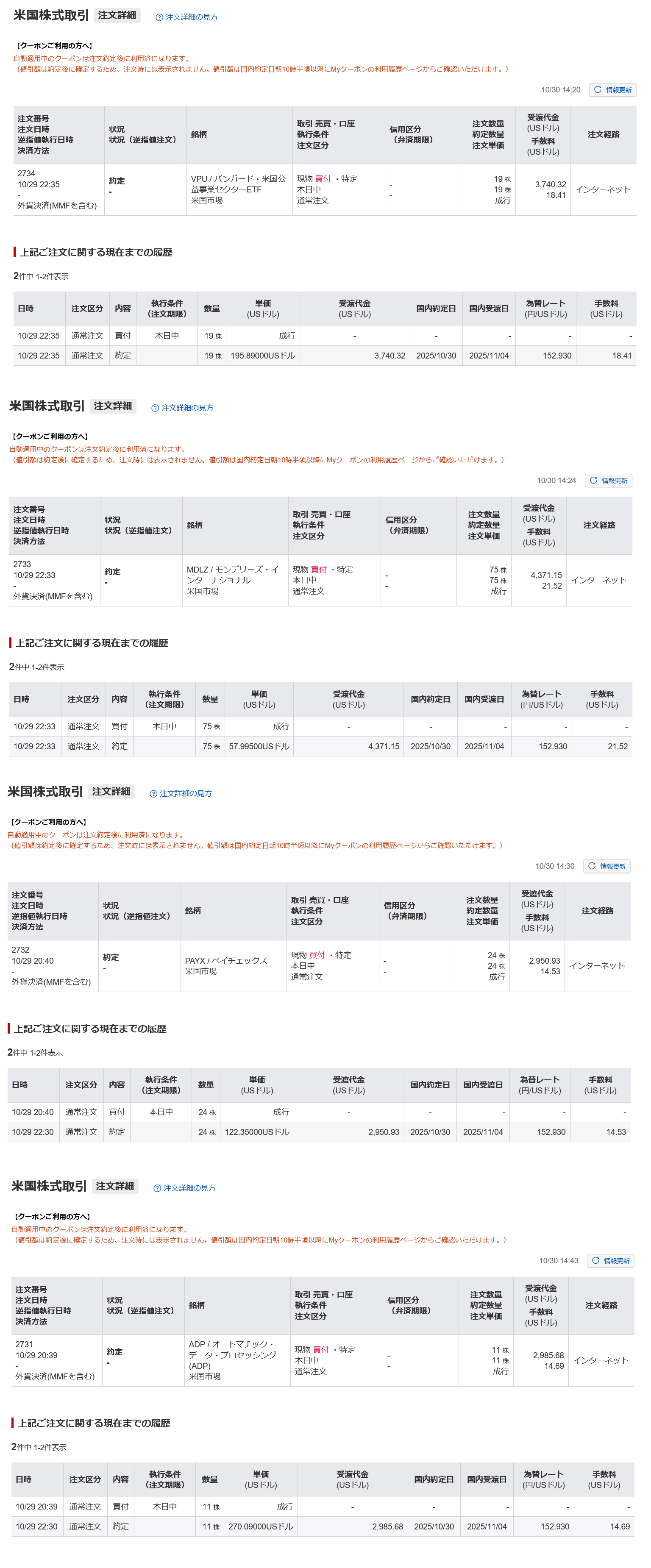The width and height of the screenshot is (651, 1568).
Task: Click order number 2734
Action: click(x=26, y=174)
